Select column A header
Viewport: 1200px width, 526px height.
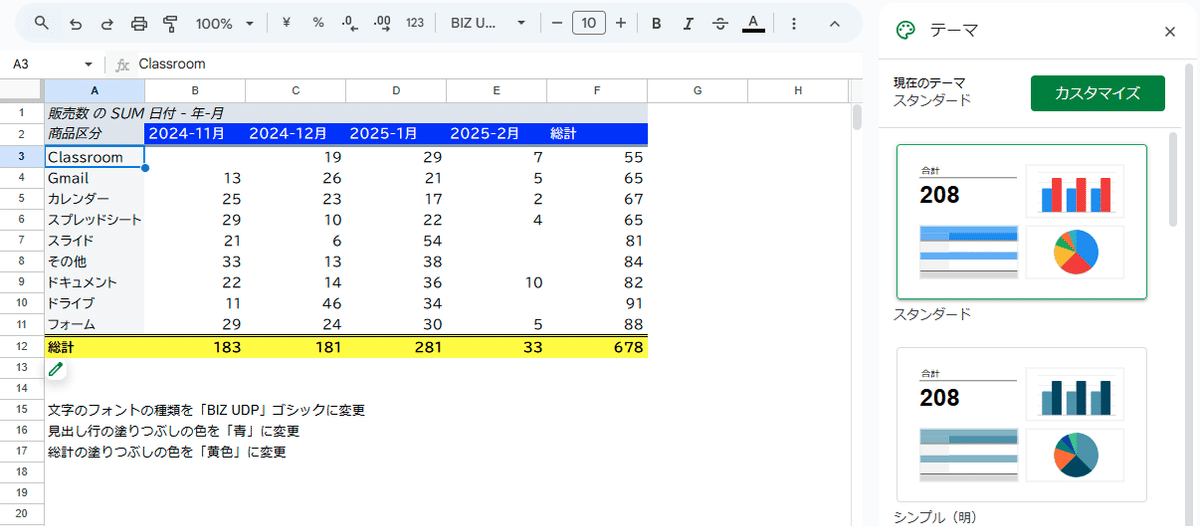[95, 91]
